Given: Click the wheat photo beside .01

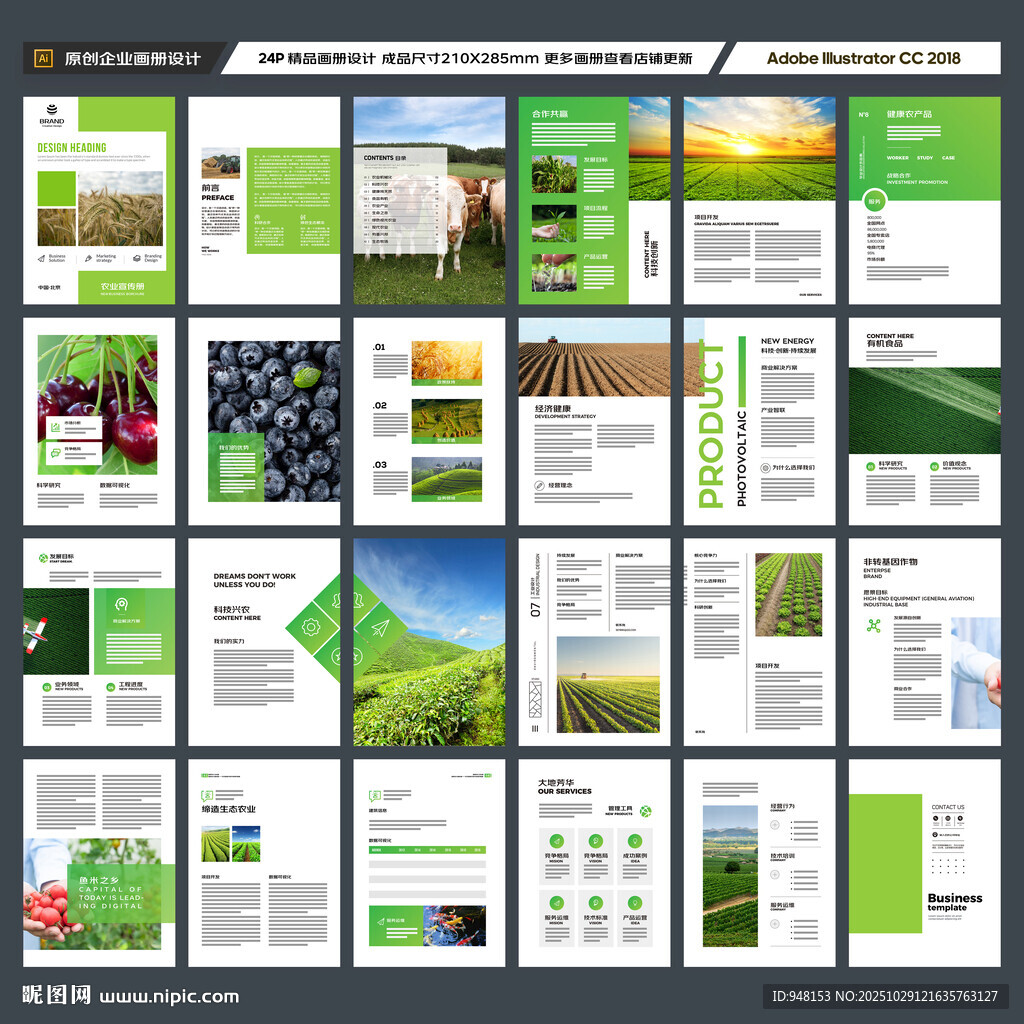Looking at the screenshot, I should point(447,362).
